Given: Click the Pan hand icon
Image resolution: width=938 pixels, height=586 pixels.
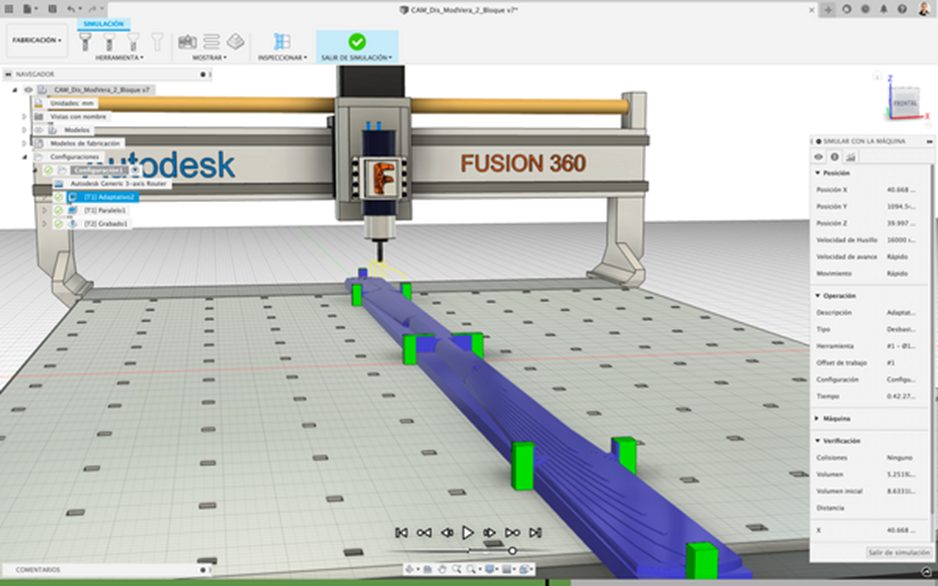Looking at the screenshot, I should pyautogui.click(x=443, y=569).
